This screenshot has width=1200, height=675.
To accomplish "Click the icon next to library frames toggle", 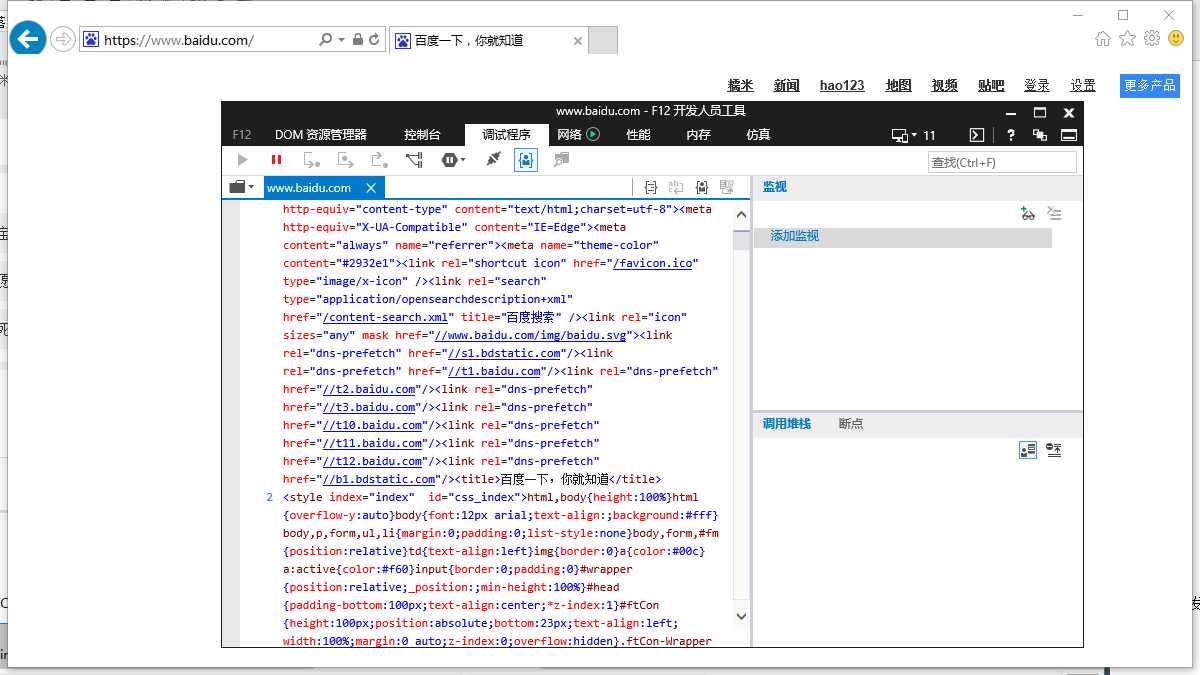I will pyautogui.click(x=1054, y=451).
